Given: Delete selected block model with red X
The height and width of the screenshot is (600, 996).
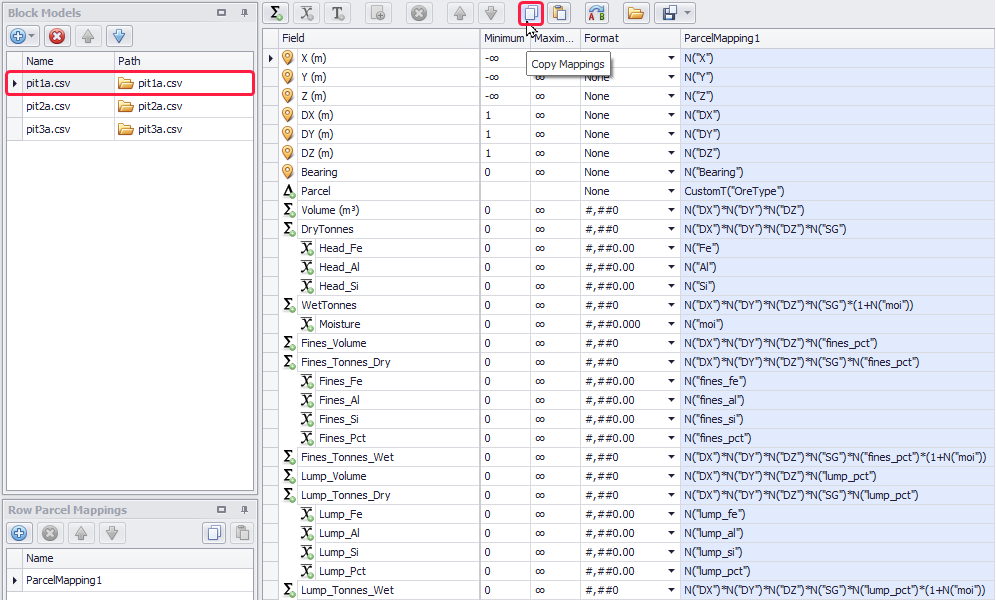Looking at the screenshot, I should tap(57, 36).
